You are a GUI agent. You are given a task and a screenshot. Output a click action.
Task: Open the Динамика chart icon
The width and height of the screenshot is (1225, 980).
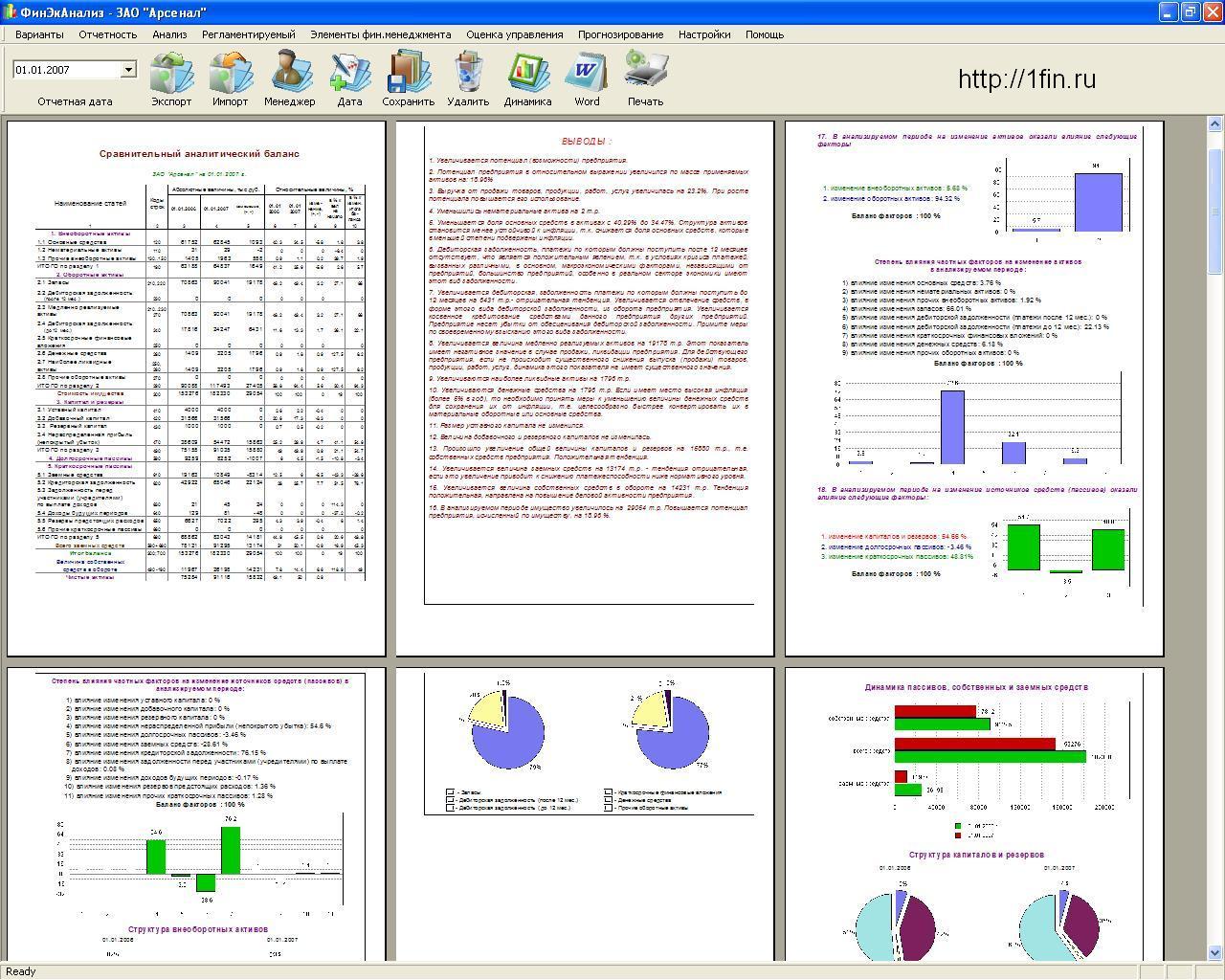click(527, 73)
